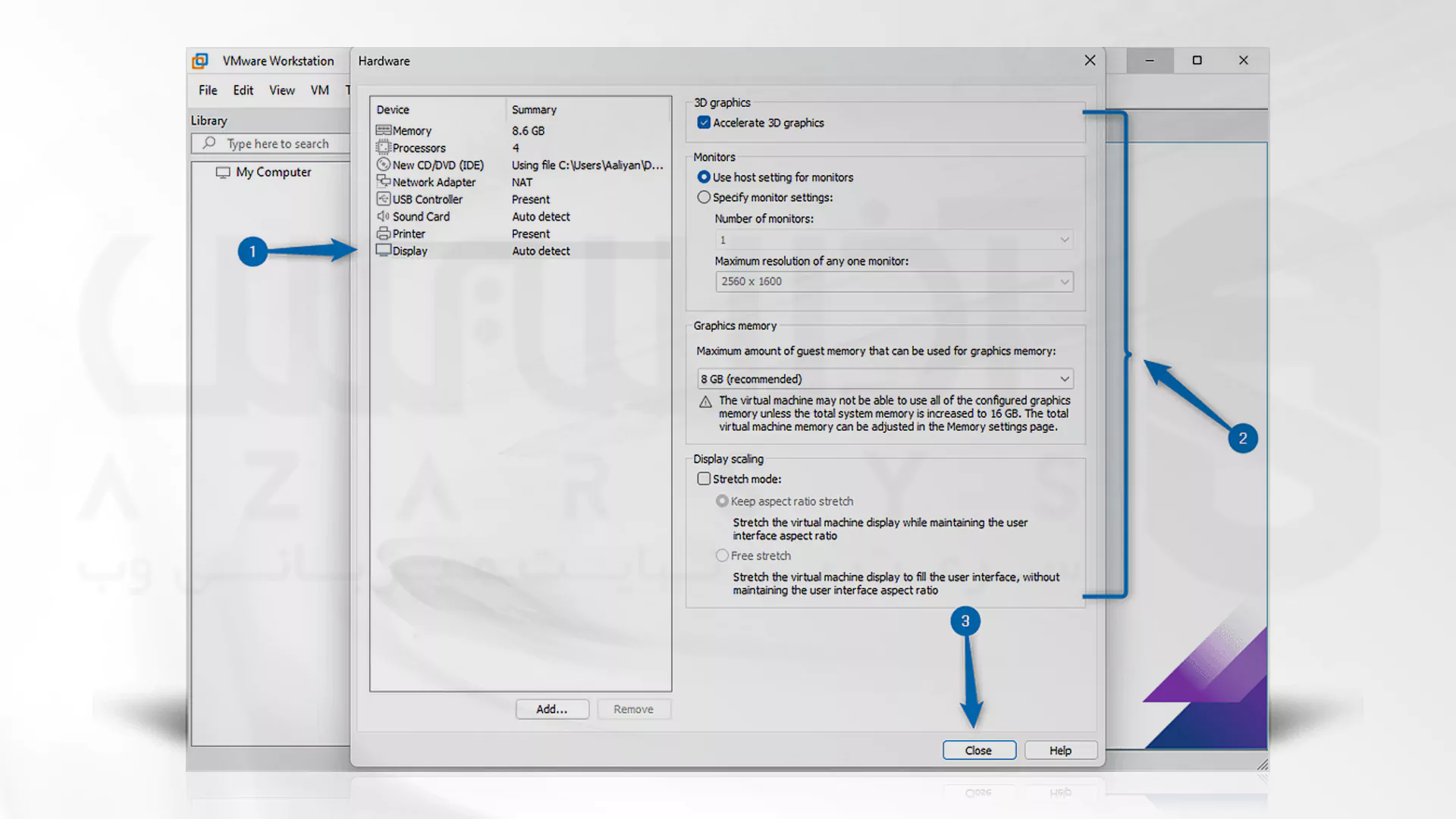Screen dimensions: 1456x819
Task: Select the Processors row label
Action: coord(419,148)
